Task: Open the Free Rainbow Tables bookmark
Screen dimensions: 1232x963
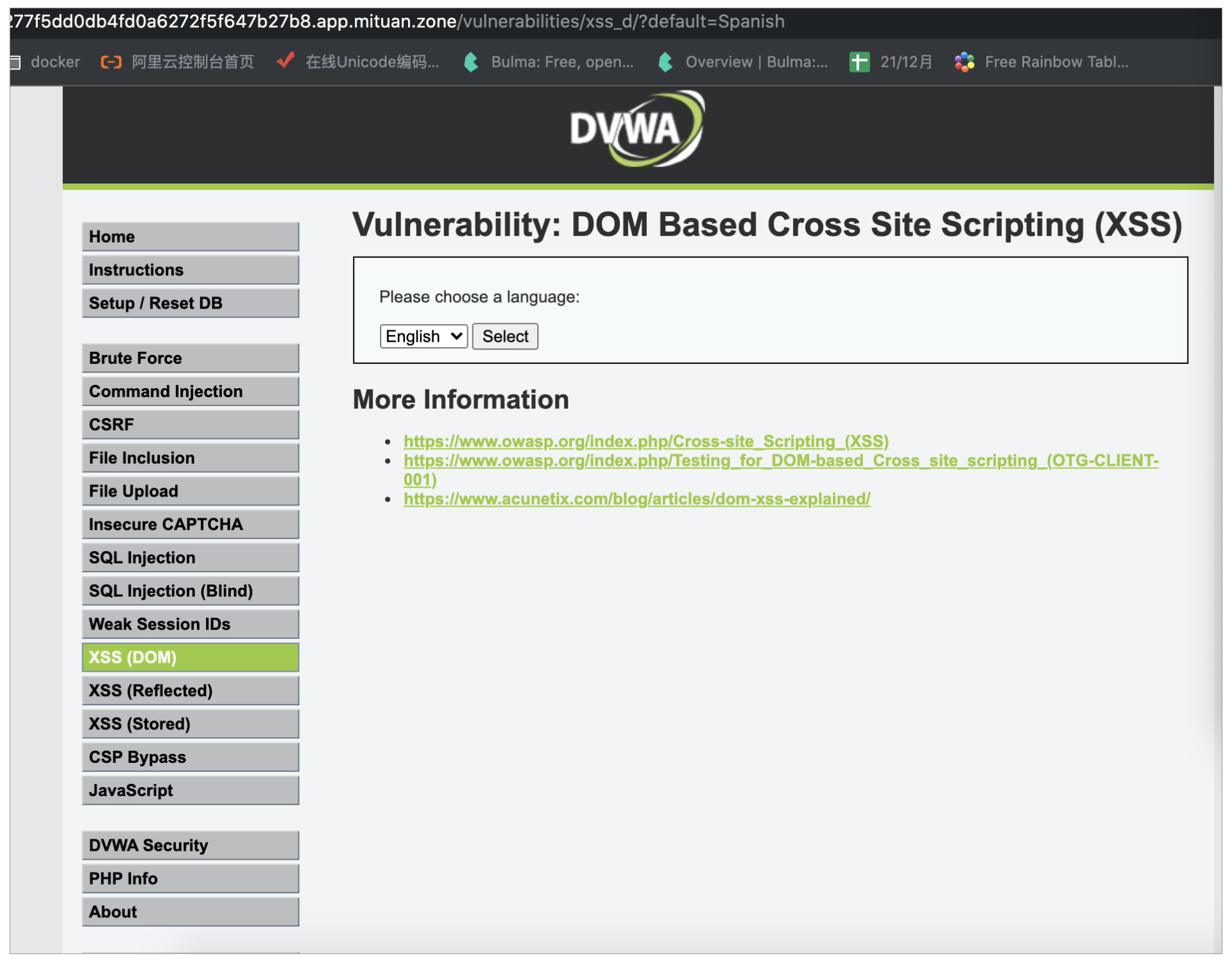Action: (1055, 62)
